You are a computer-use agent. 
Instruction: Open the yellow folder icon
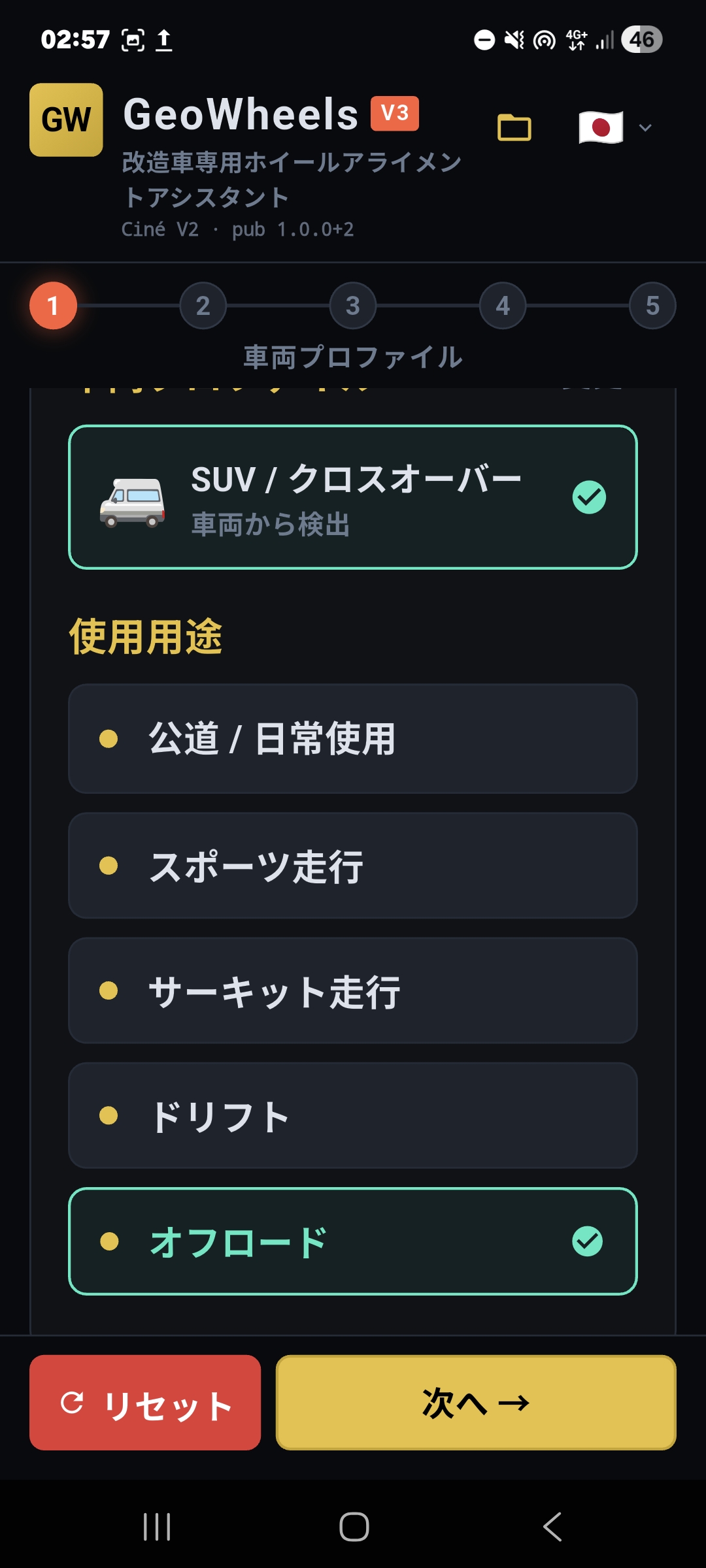514,127
